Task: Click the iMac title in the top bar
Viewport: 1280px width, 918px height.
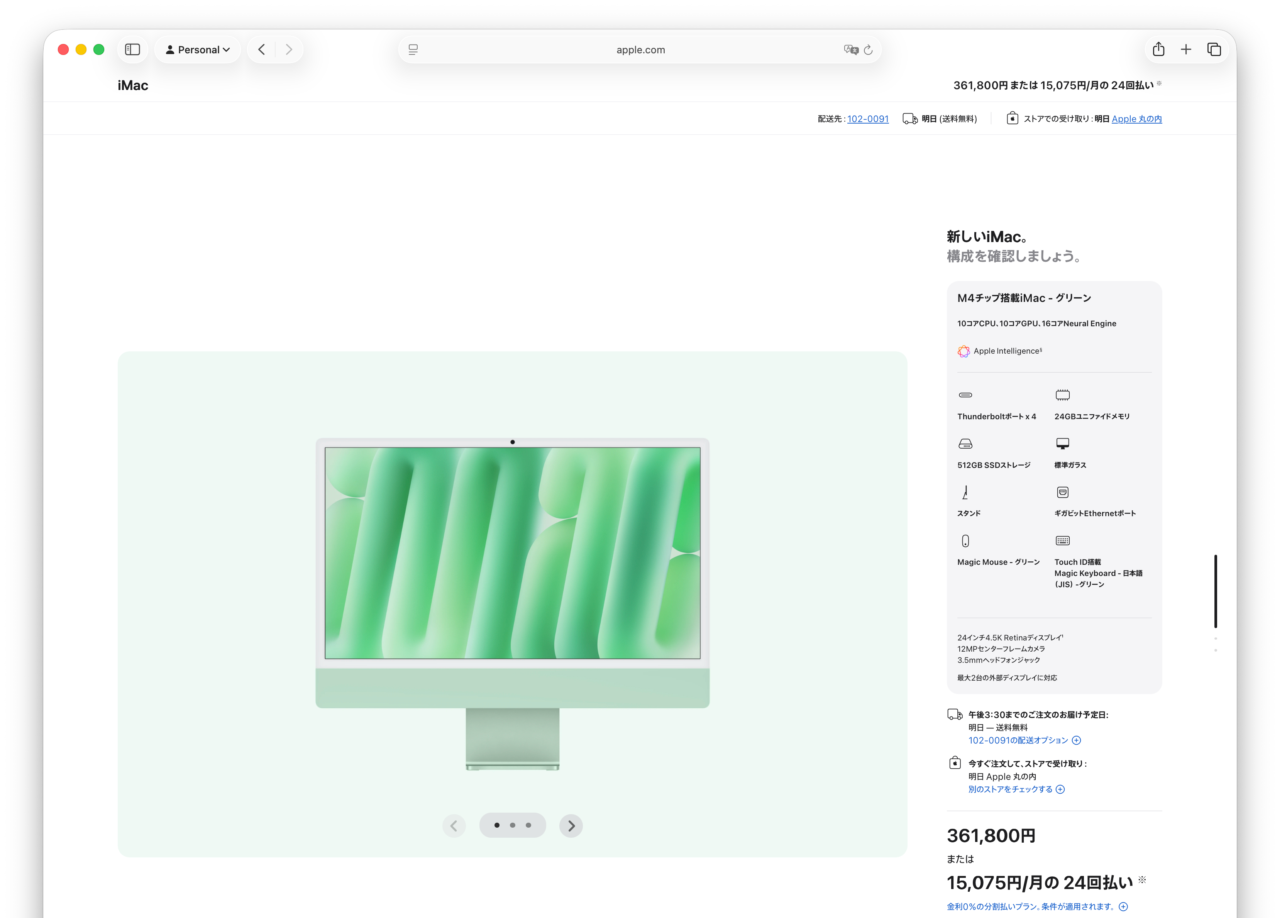Action: 133,85
